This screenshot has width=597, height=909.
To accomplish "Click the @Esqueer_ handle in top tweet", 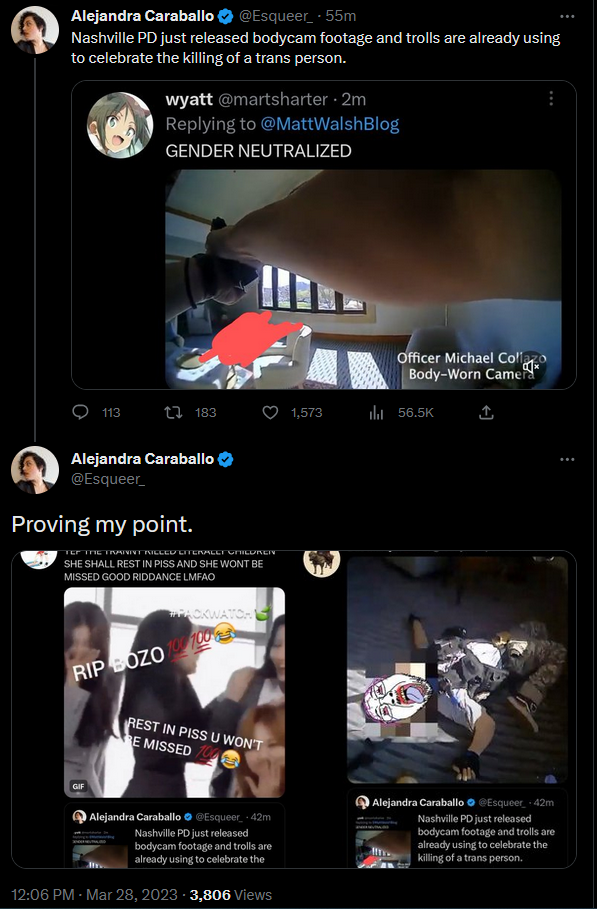I will pos(275,16).
